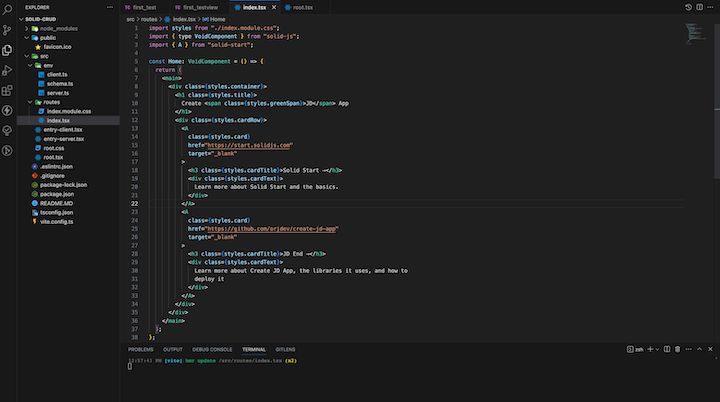
Task: Close the index.tsx editor tab
Action: coord(274,7)
